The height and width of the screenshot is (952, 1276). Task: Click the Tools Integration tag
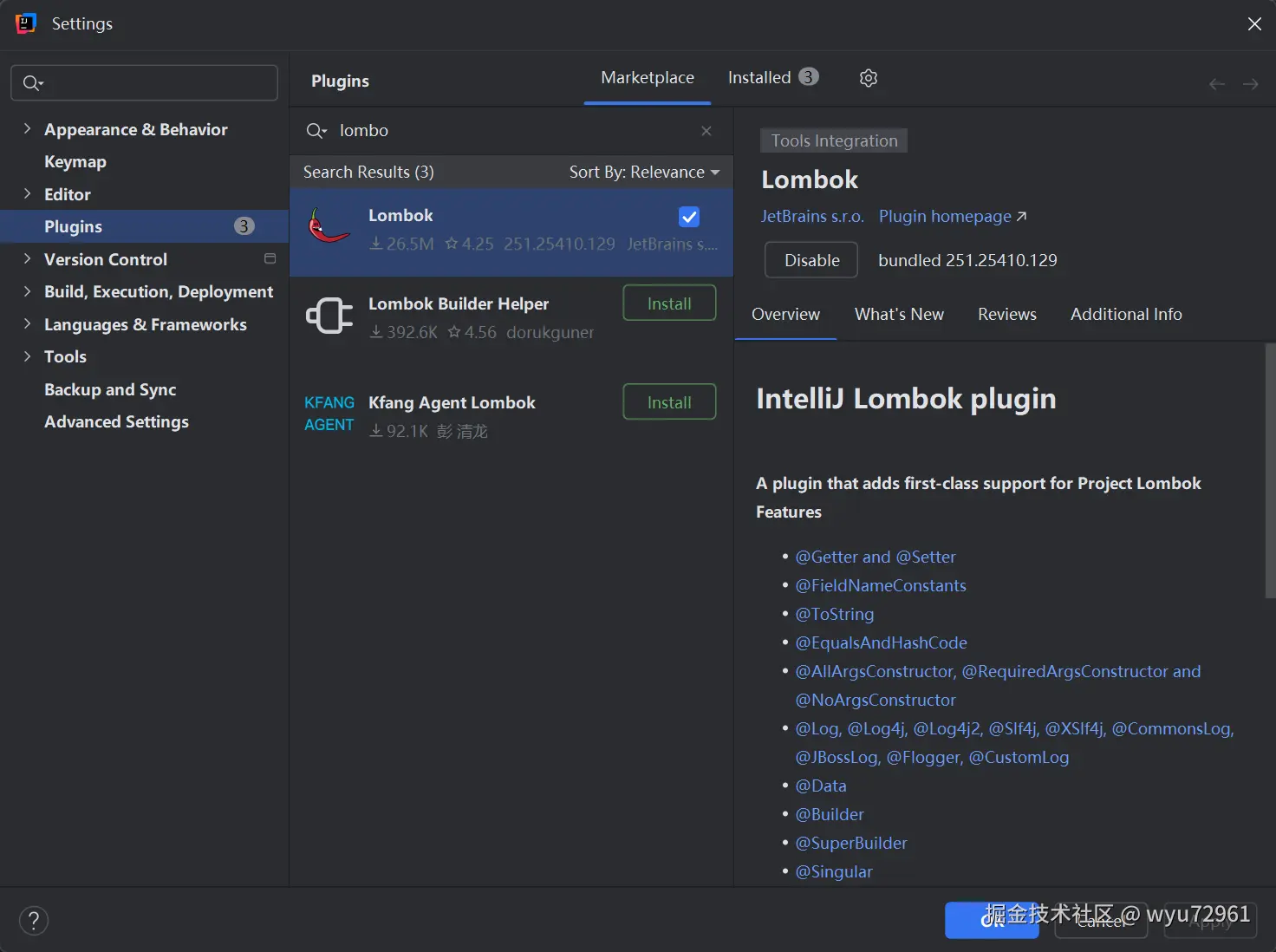[x=834, y=141]
